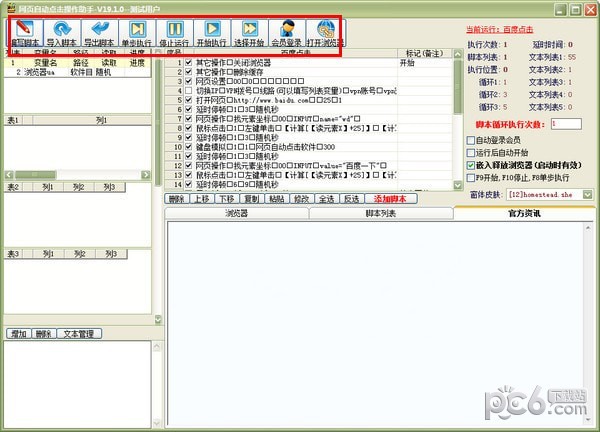Click the 复制 copy button
This screenshot has width=600, height=432.
coord(251,199)
